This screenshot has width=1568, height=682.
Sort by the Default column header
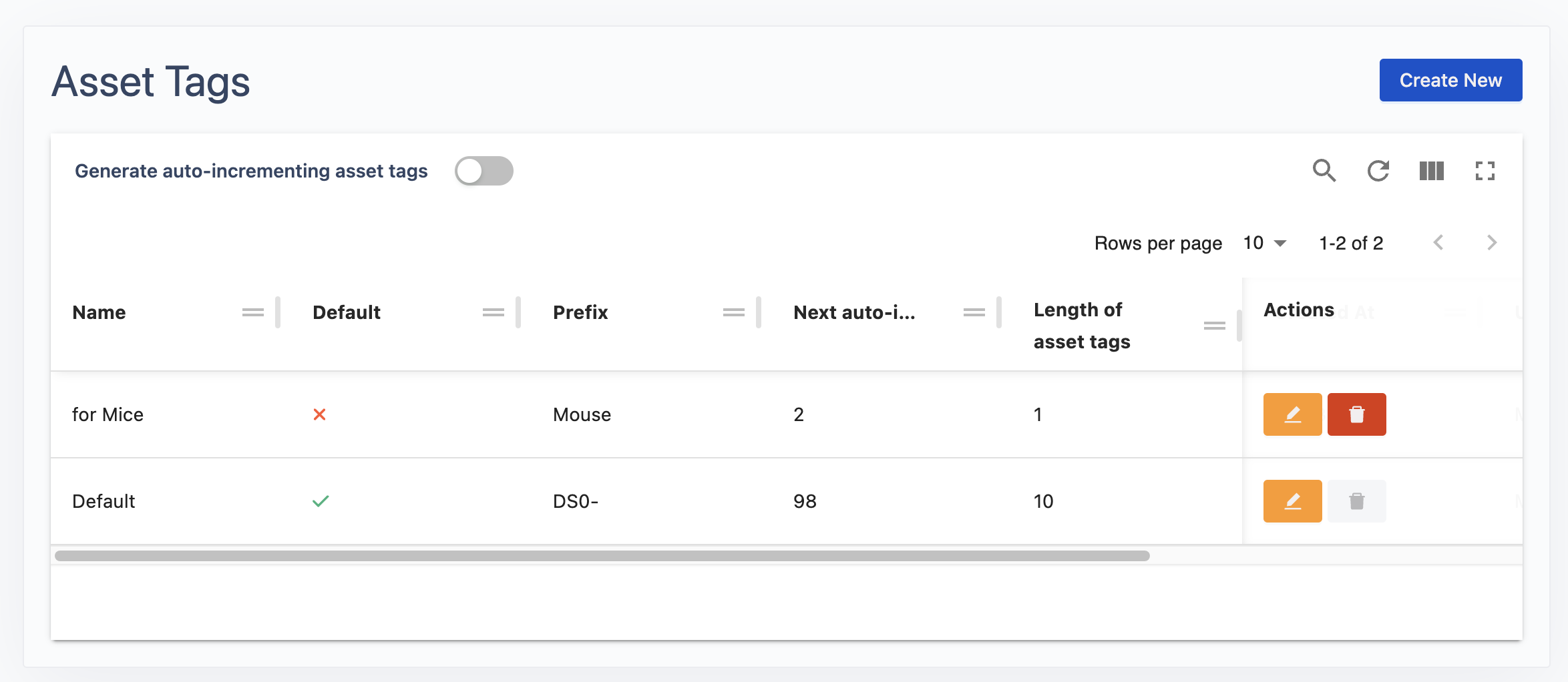347,312
